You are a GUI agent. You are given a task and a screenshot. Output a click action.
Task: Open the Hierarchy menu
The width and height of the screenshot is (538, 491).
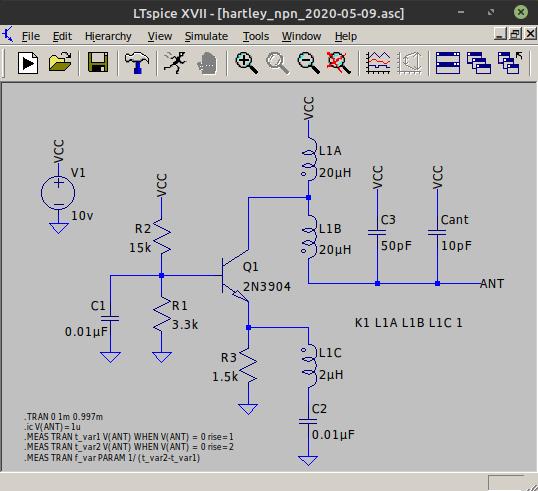point(108,36)
